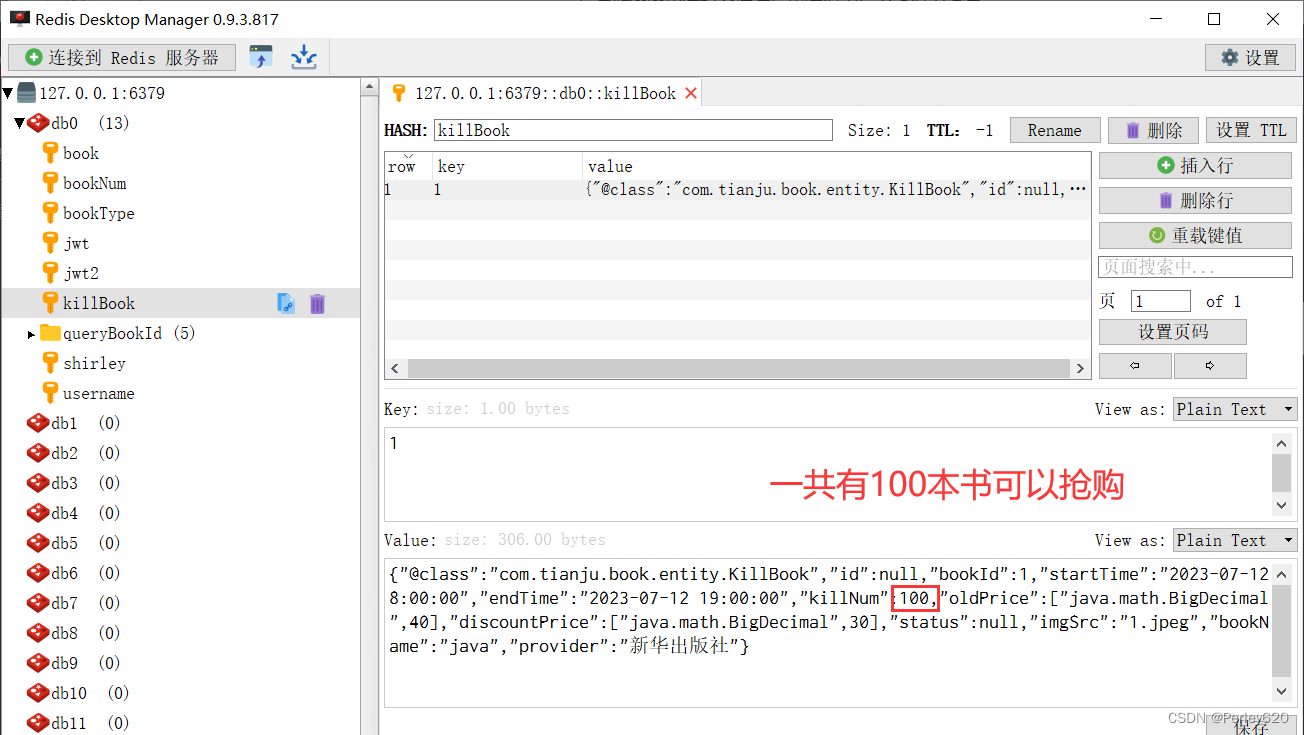
Task: Click the 'key' column header
Action: click(507, 166)
